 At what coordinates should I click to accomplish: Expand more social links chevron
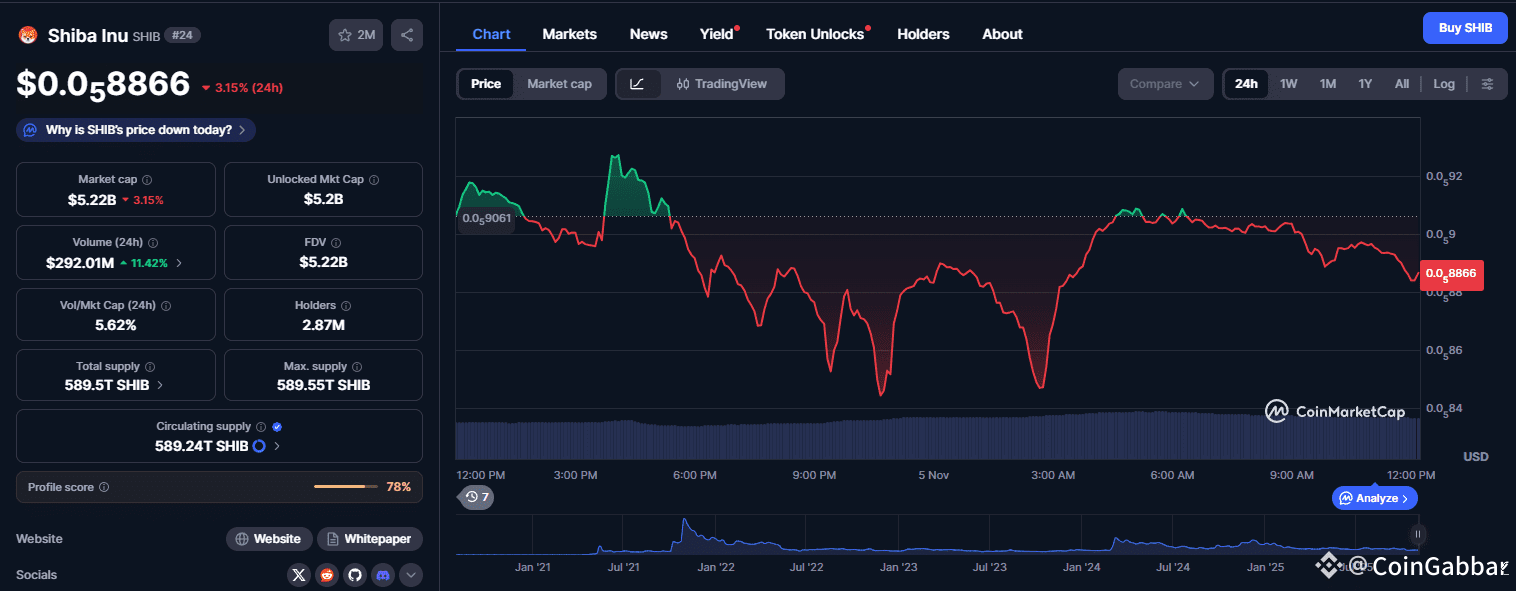(x=411, y=575)
